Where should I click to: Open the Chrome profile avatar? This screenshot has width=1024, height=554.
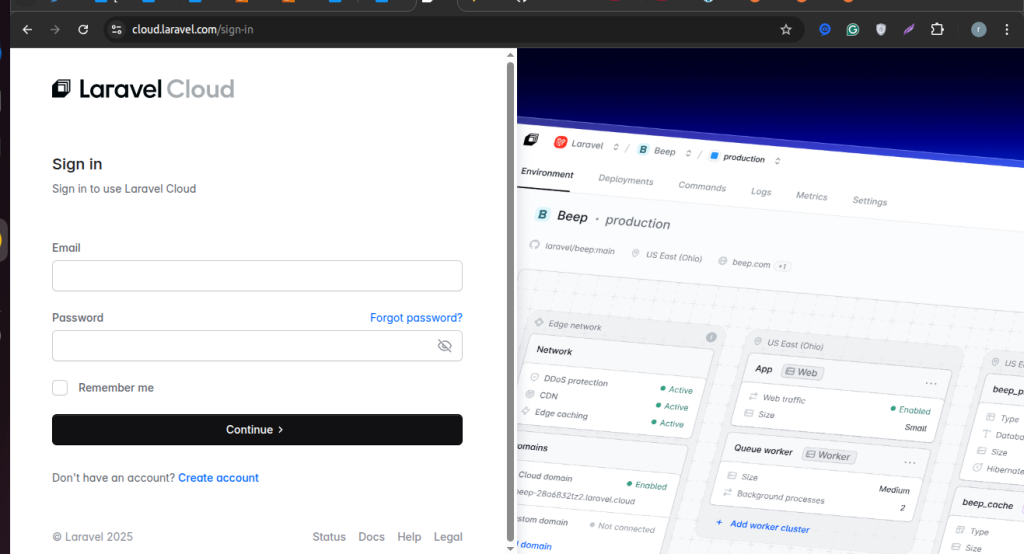(x=978, y=29)
